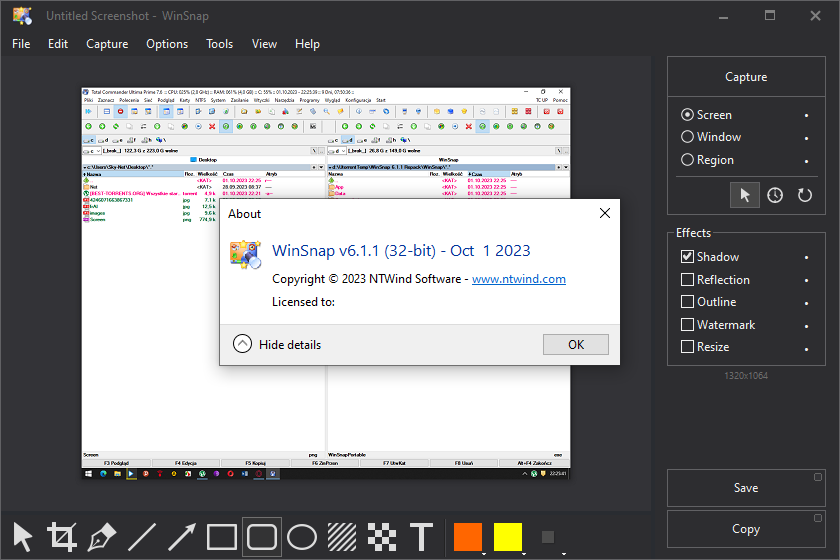Open options dot next to Screen

tap(806, 116)
